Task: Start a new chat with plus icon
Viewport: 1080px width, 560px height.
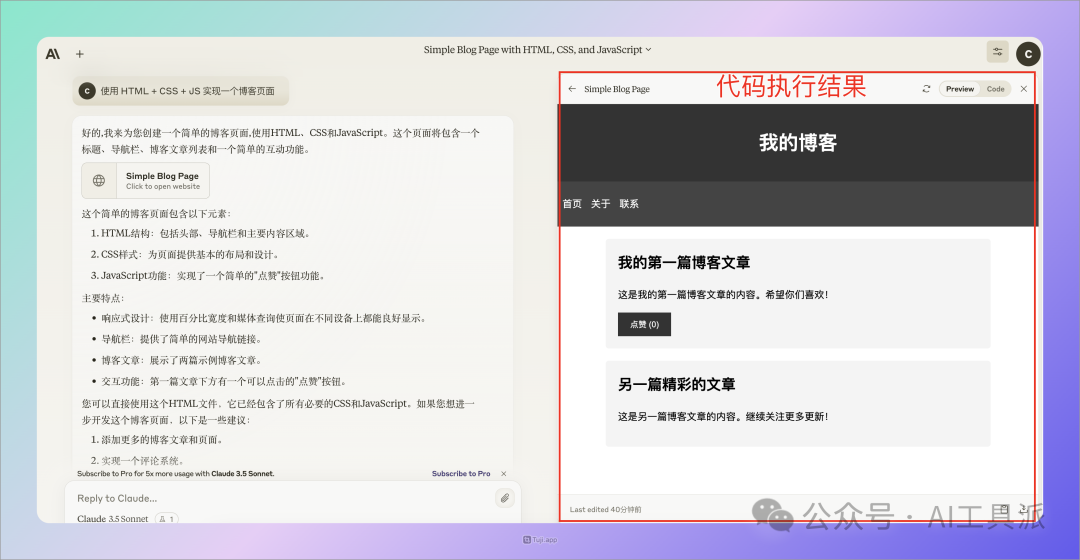Action: click(x=80, y=54)
